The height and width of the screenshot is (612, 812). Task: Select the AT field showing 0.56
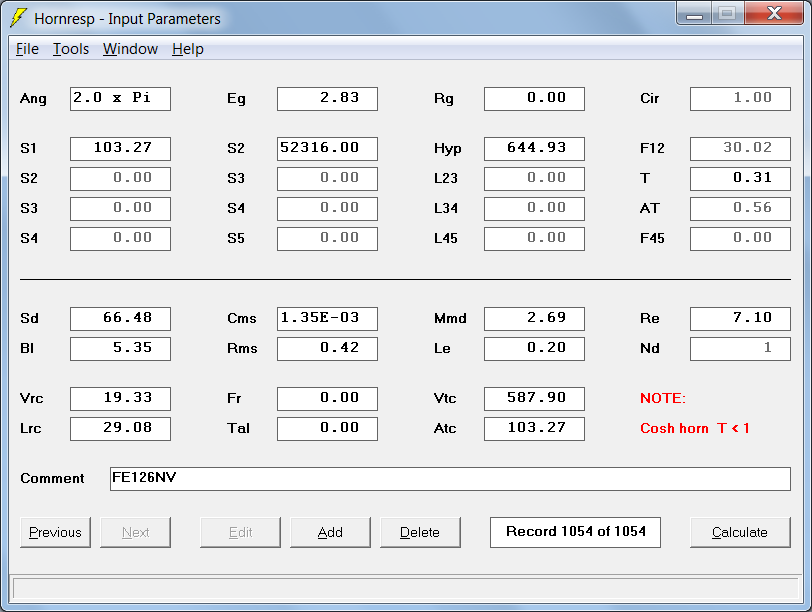pos(741,209)
